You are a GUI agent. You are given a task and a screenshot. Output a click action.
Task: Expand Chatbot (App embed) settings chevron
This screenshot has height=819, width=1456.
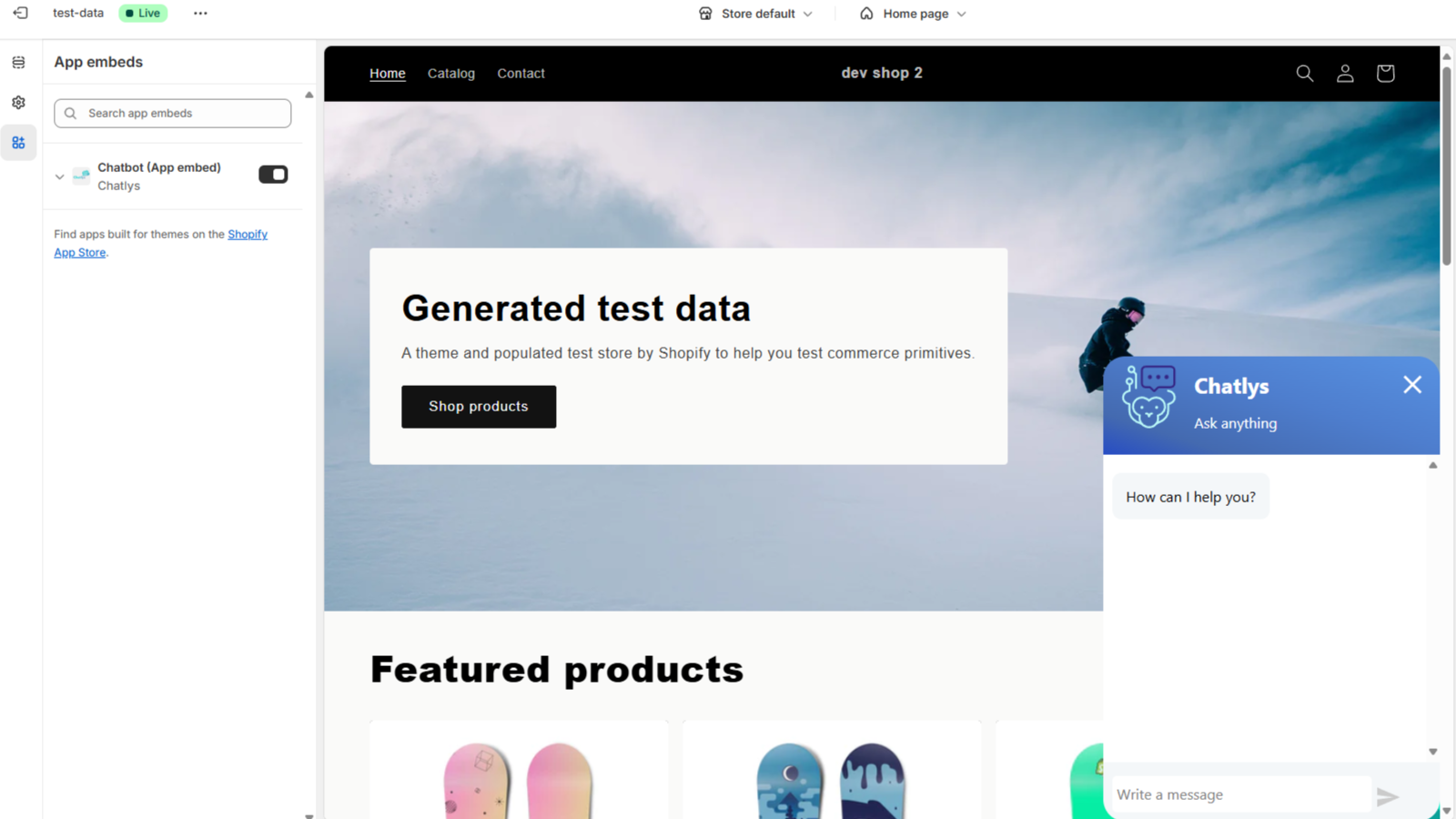tap(60, 177)
